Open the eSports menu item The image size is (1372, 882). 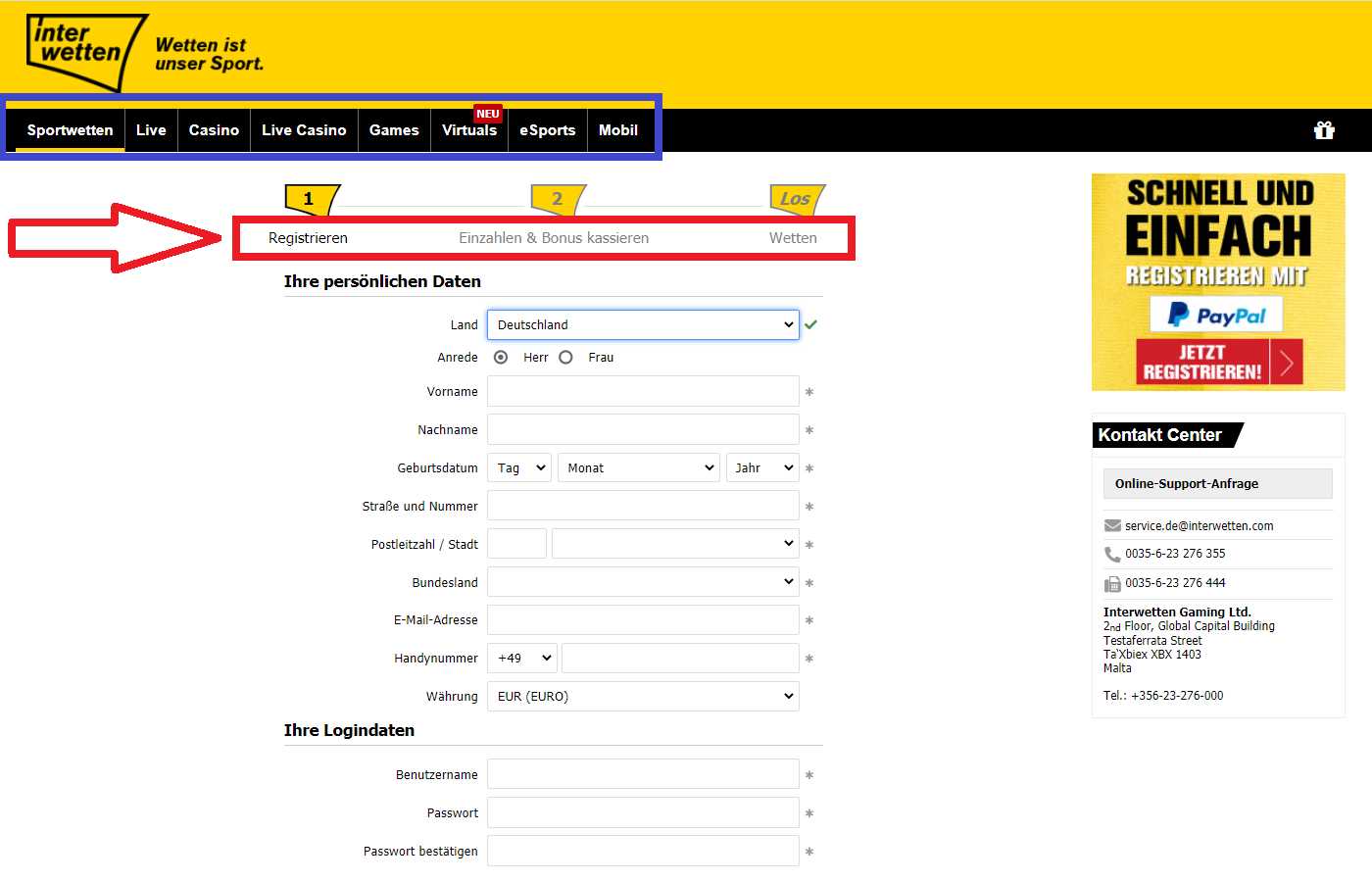pyautogui.click(x=548, y=130)
